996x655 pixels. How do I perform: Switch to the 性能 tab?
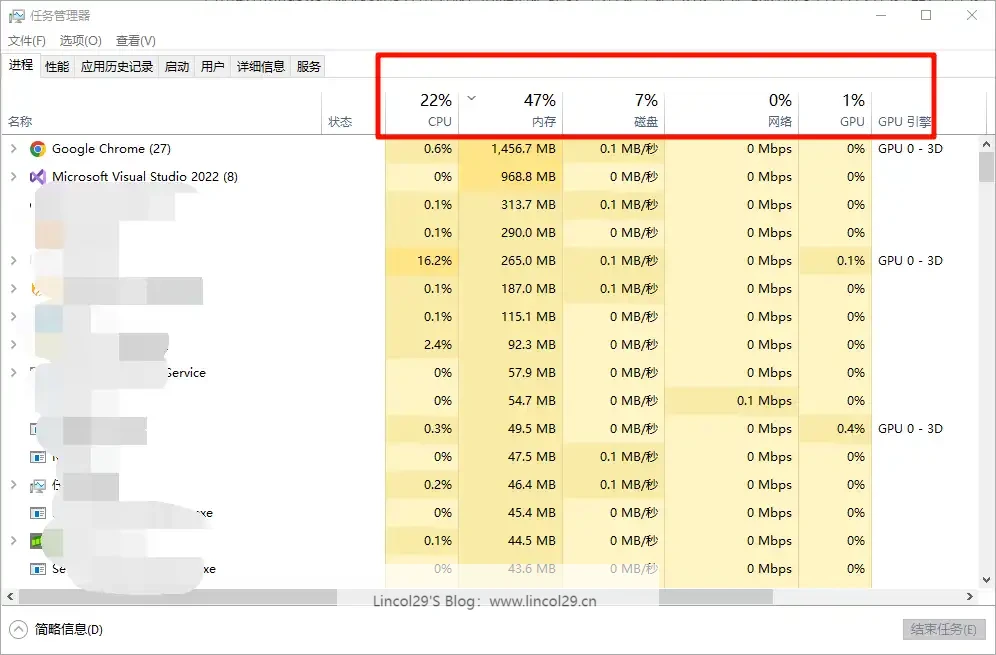coord(57,67)
